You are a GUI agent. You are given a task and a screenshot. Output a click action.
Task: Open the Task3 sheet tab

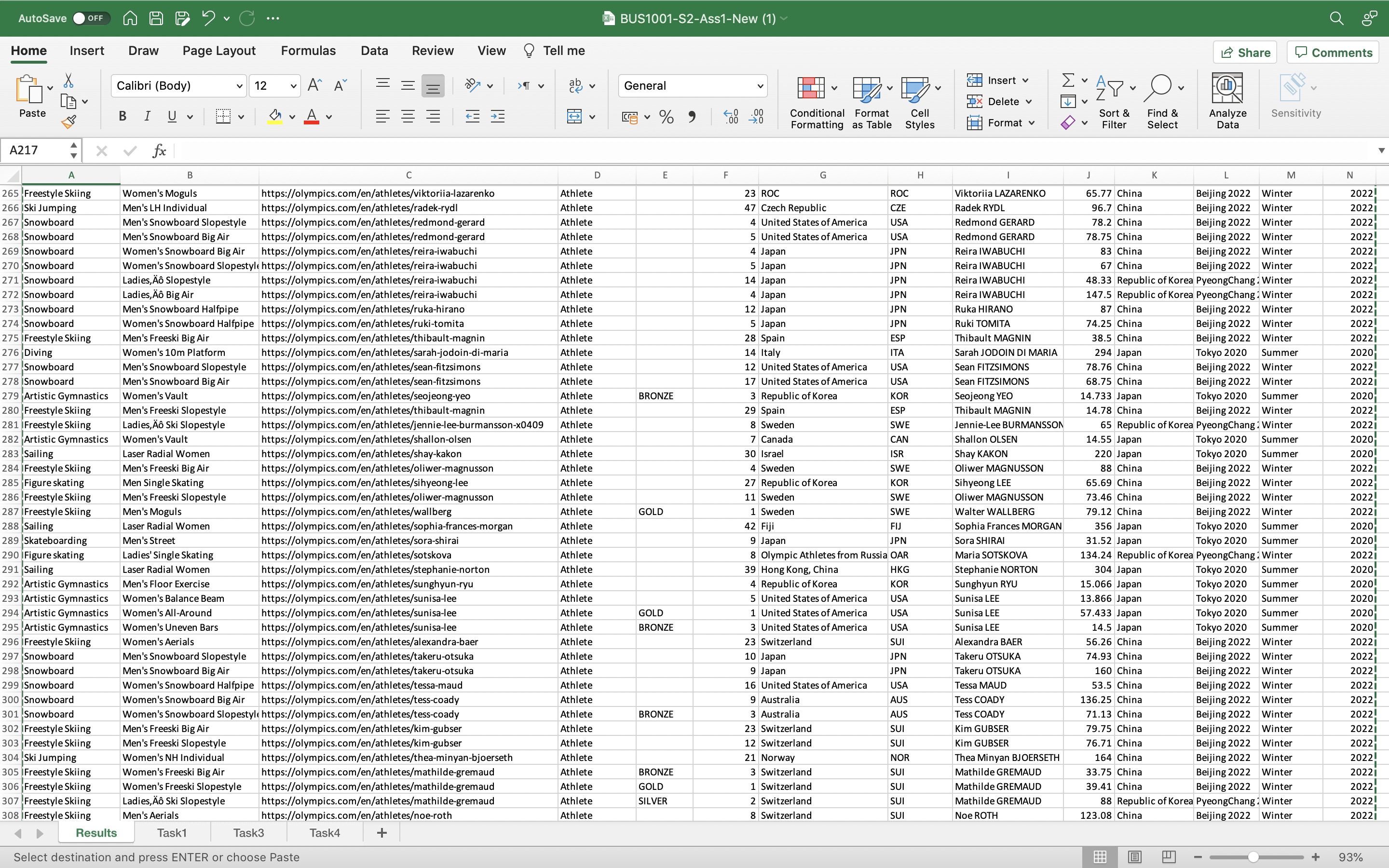click(x=248, y=832)
